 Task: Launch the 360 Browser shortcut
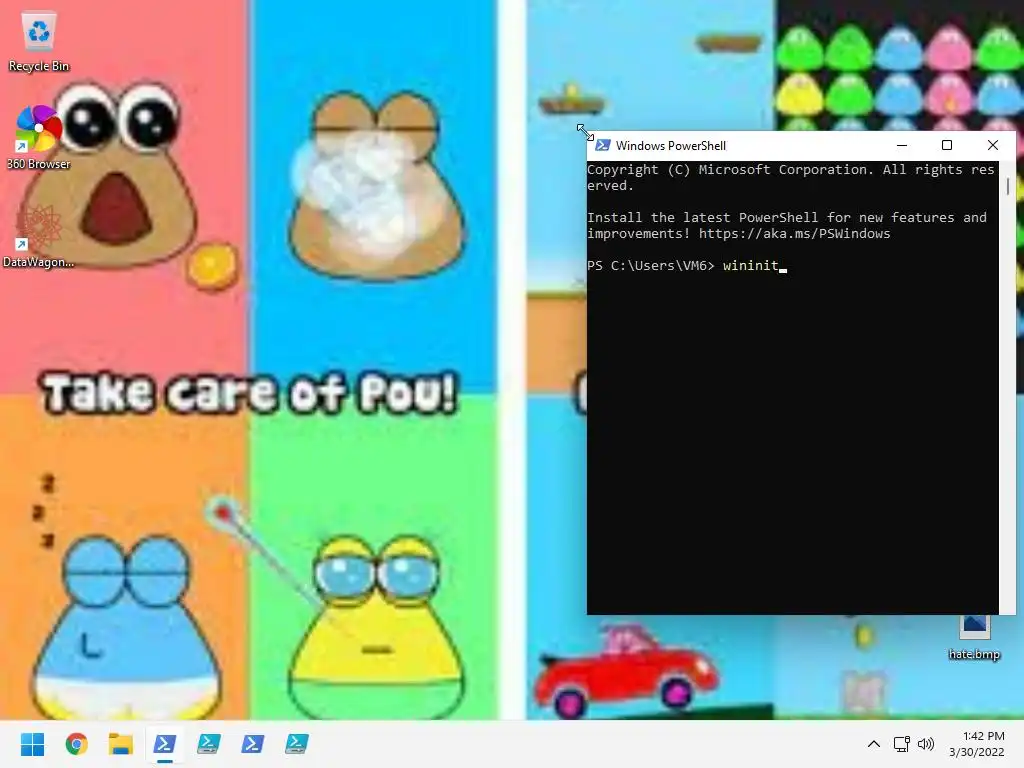(x=39, y=137)
